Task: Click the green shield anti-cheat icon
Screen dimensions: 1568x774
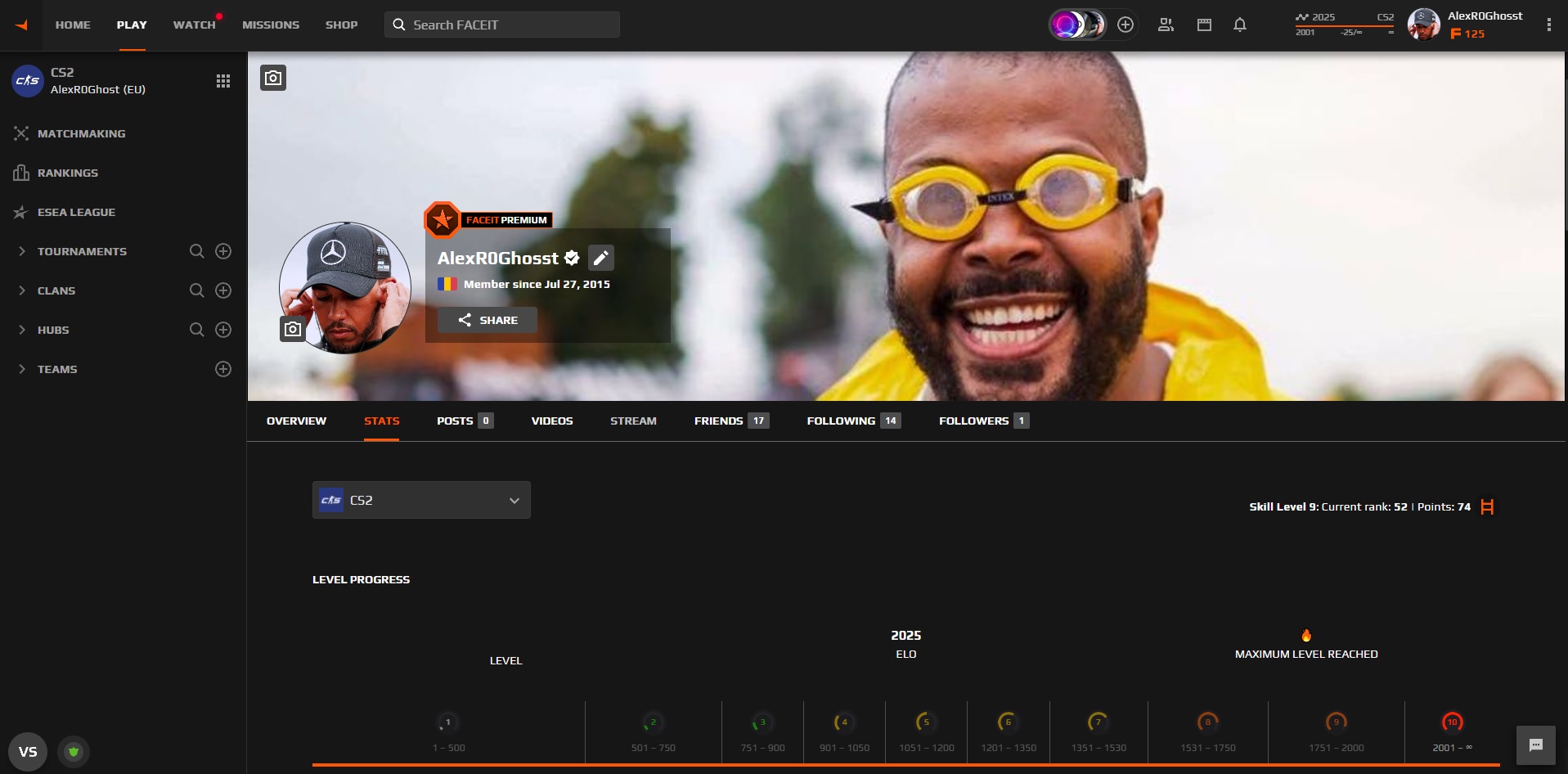Action: tap(74, 752)
